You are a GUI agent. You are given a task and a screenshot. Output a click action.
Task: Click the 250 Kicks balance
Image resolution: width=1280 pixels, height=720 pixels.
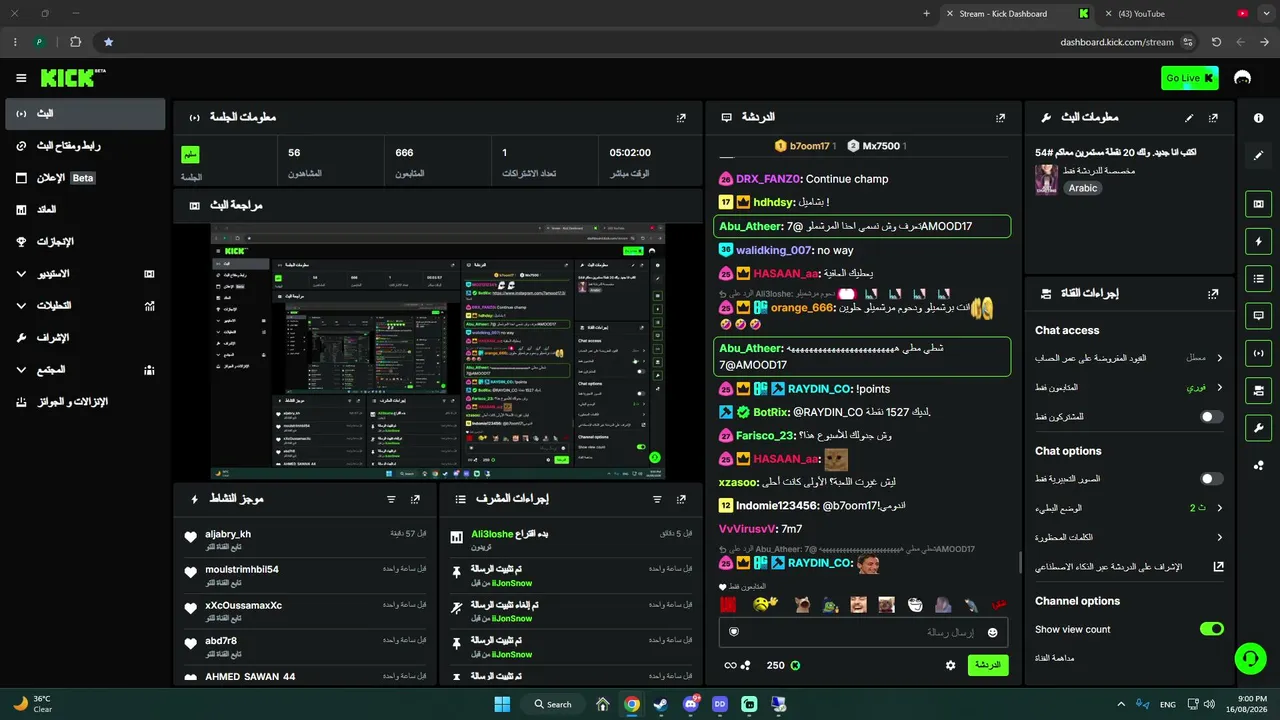point(783,665)
